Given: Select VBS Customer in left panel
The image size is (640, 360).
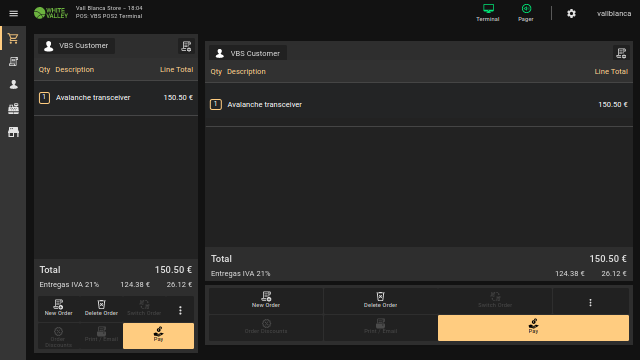Looking at the screenshot, I should click(x=76, y=46).
